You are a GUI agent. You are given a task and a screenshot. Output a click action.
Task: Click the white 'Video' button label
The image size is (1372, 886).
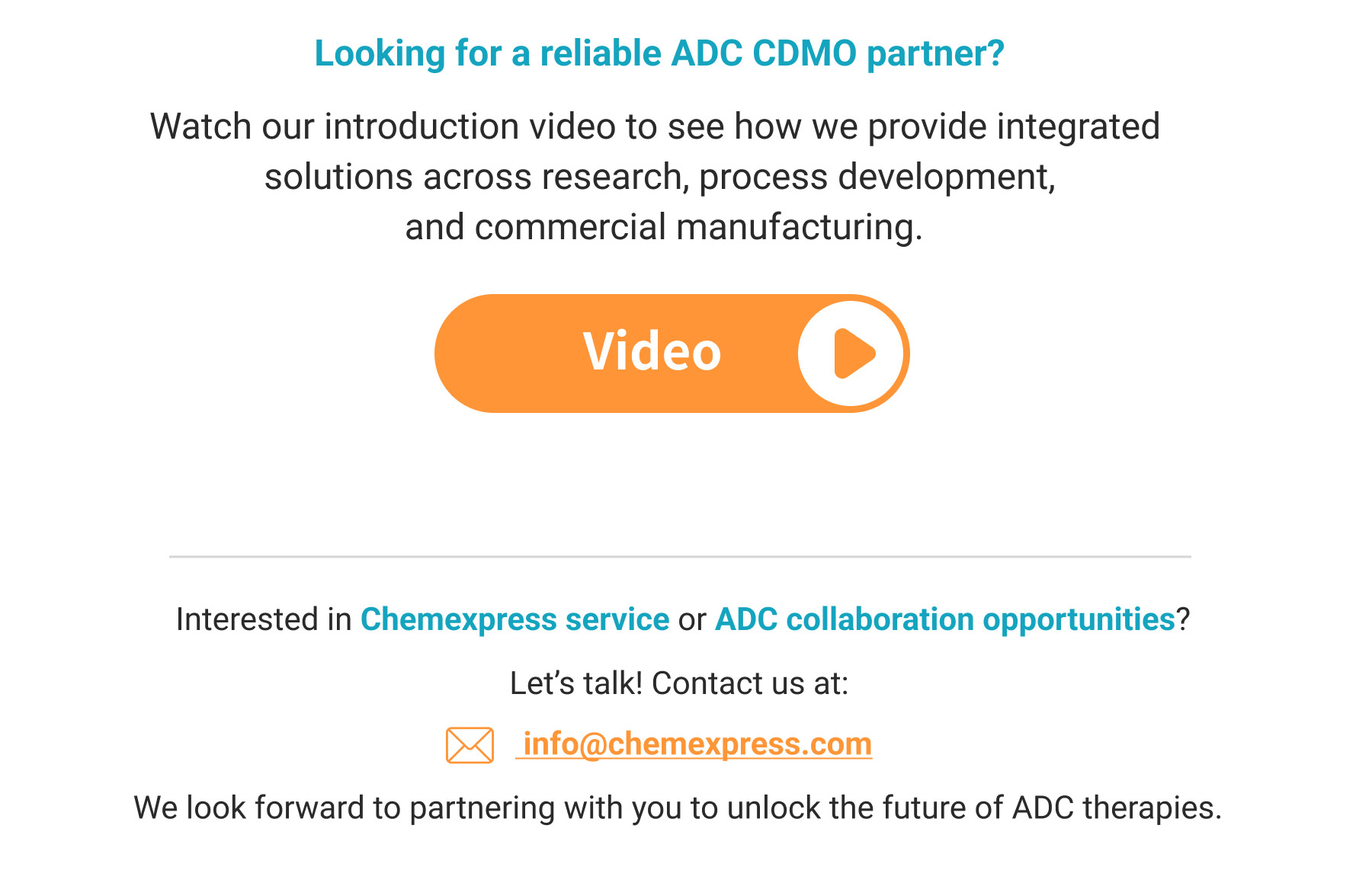(x=652, y=352)
